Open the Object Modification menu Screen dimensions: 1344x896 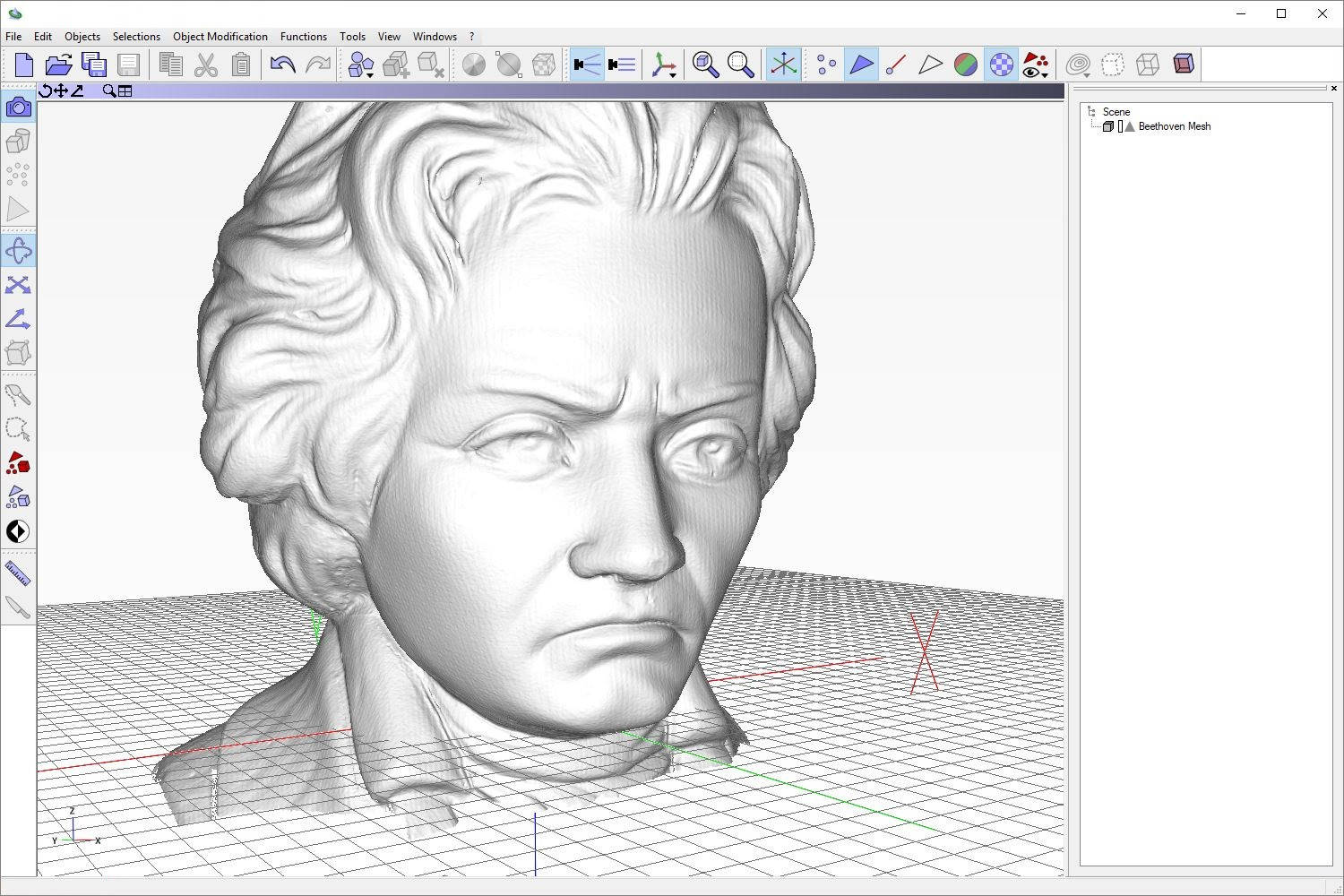click(x=220, y=37)
